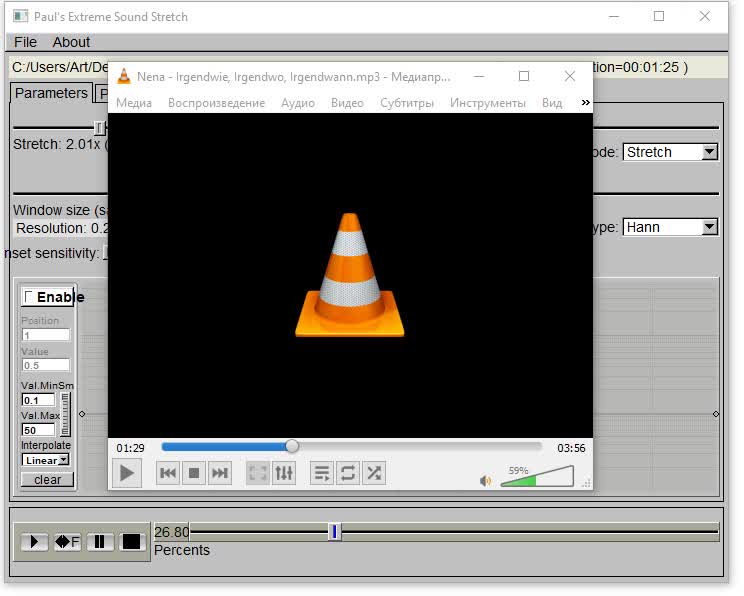Open the Видео menu
744x596 pixels.
pos(347,103)
